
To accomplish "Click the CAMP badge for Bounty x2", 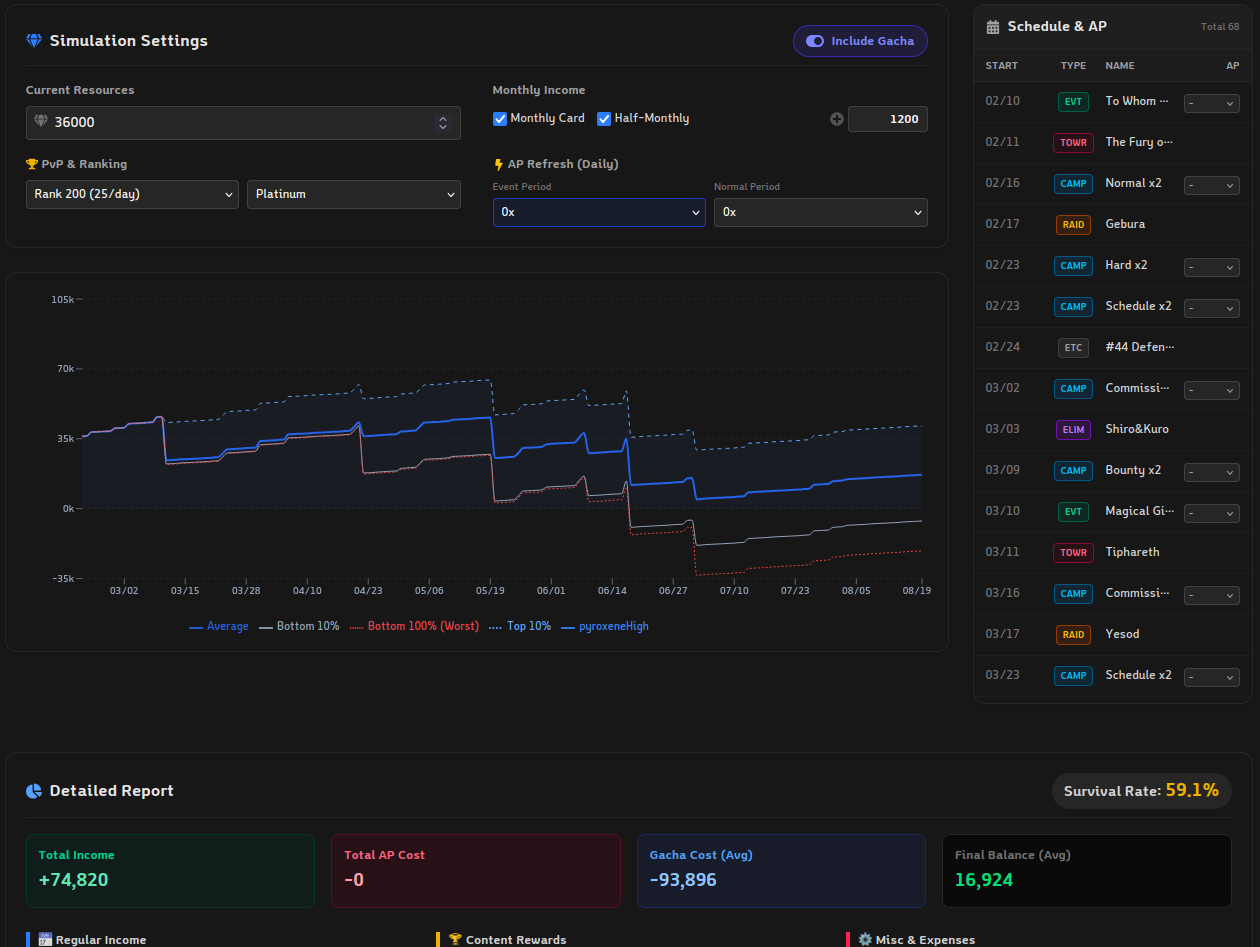I will tap(1073, 471).
